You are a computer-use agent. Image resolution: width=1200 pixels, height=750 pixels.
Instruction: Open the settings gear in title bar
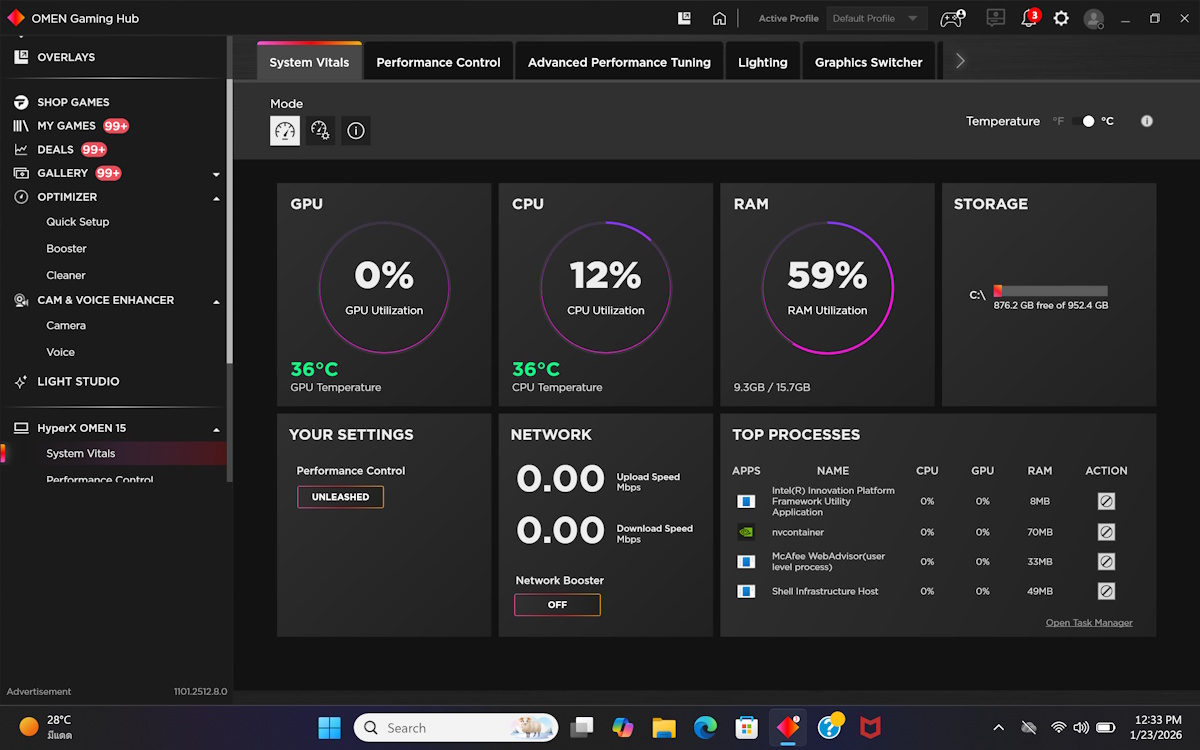tap(1061, 19)
